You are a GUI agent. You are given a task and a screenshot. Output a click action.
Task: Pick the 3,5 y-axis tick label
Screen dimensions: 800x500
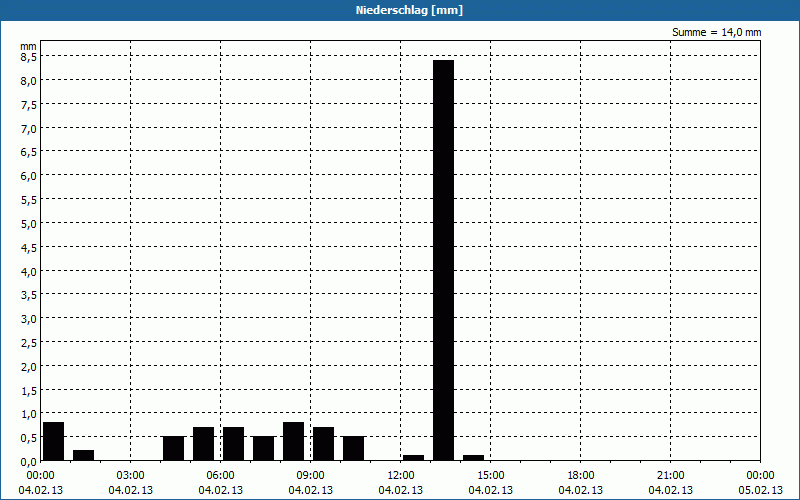click(29, 295)
